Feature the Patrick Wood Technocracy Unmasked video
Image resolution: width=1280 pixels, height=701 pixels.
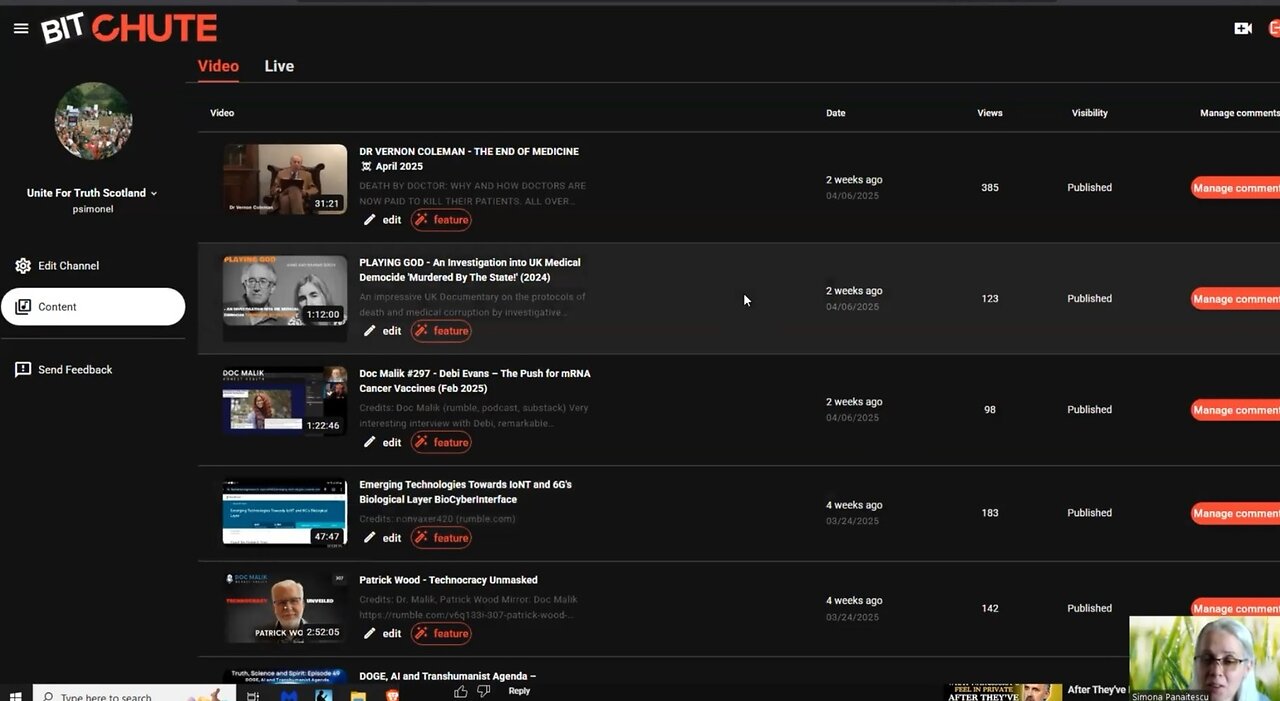coord(441,633)
